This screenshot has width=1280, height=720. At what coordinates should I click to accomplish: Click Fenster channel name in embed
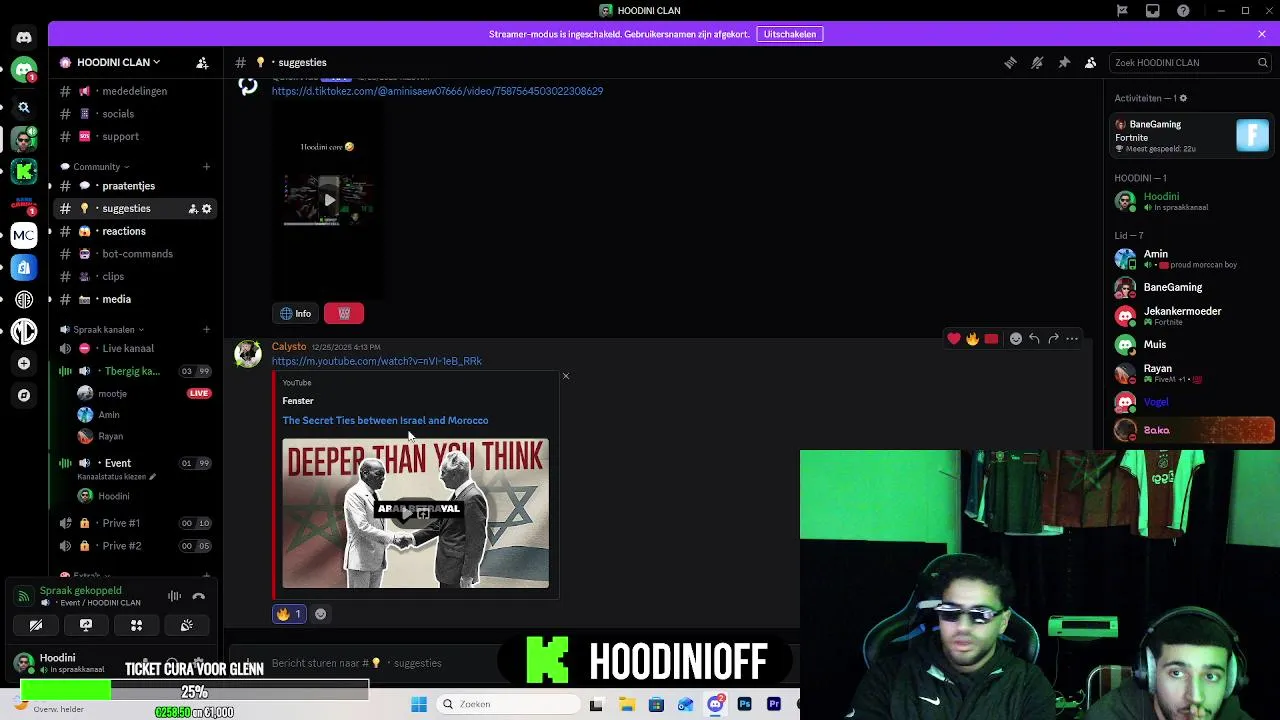click(298, 401)
